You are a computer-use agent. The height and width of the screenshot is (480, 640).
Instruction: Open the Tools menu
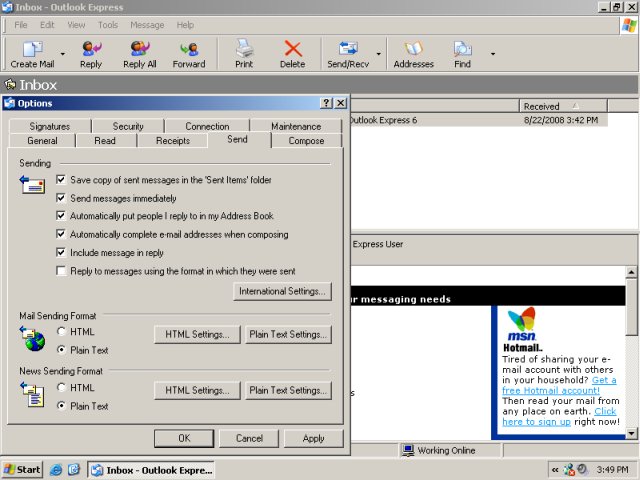coord(108,25)
